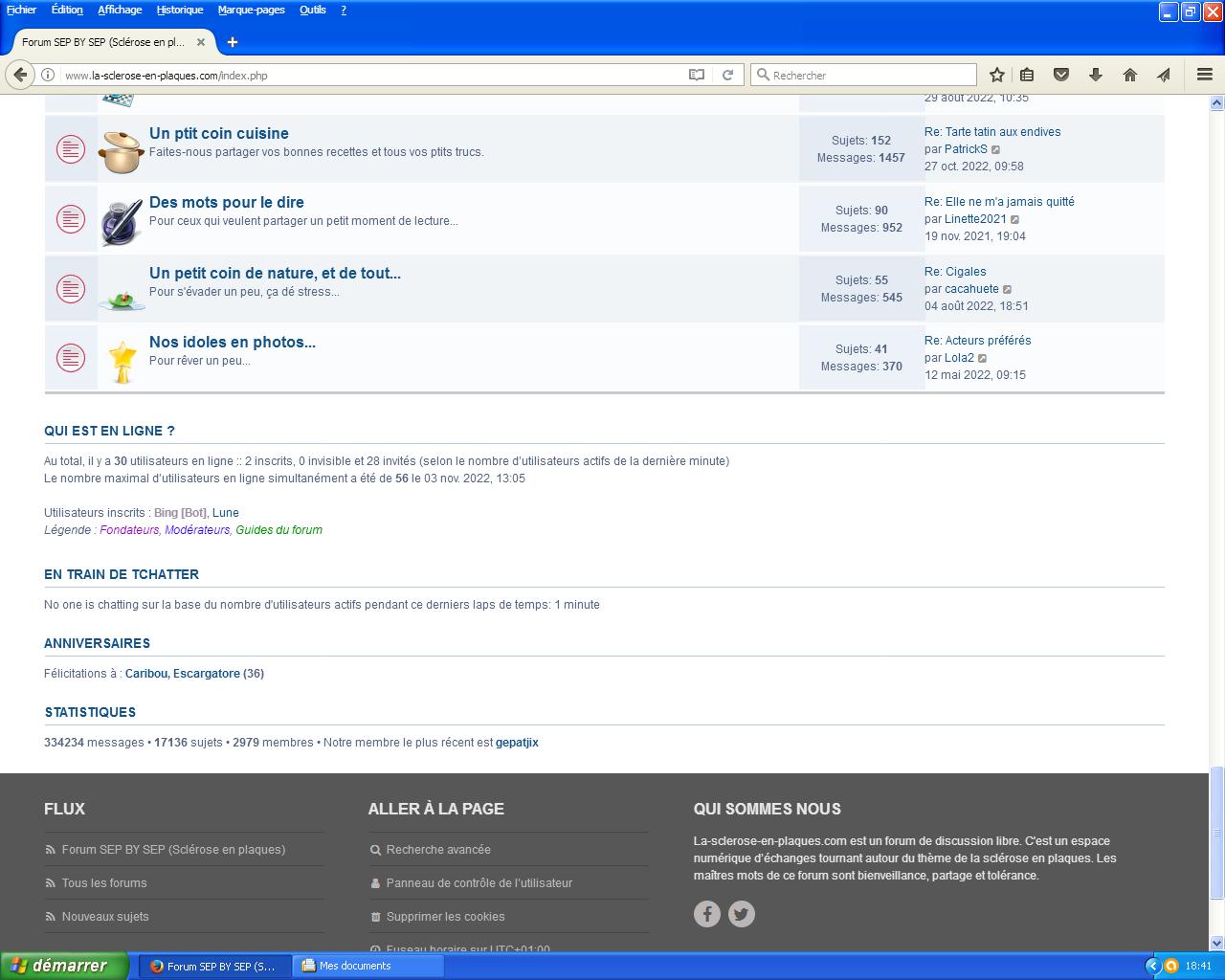1225x980 pixels.
Task: Open post Re: Tarte tatin aux endives
Action: point(992,132)
